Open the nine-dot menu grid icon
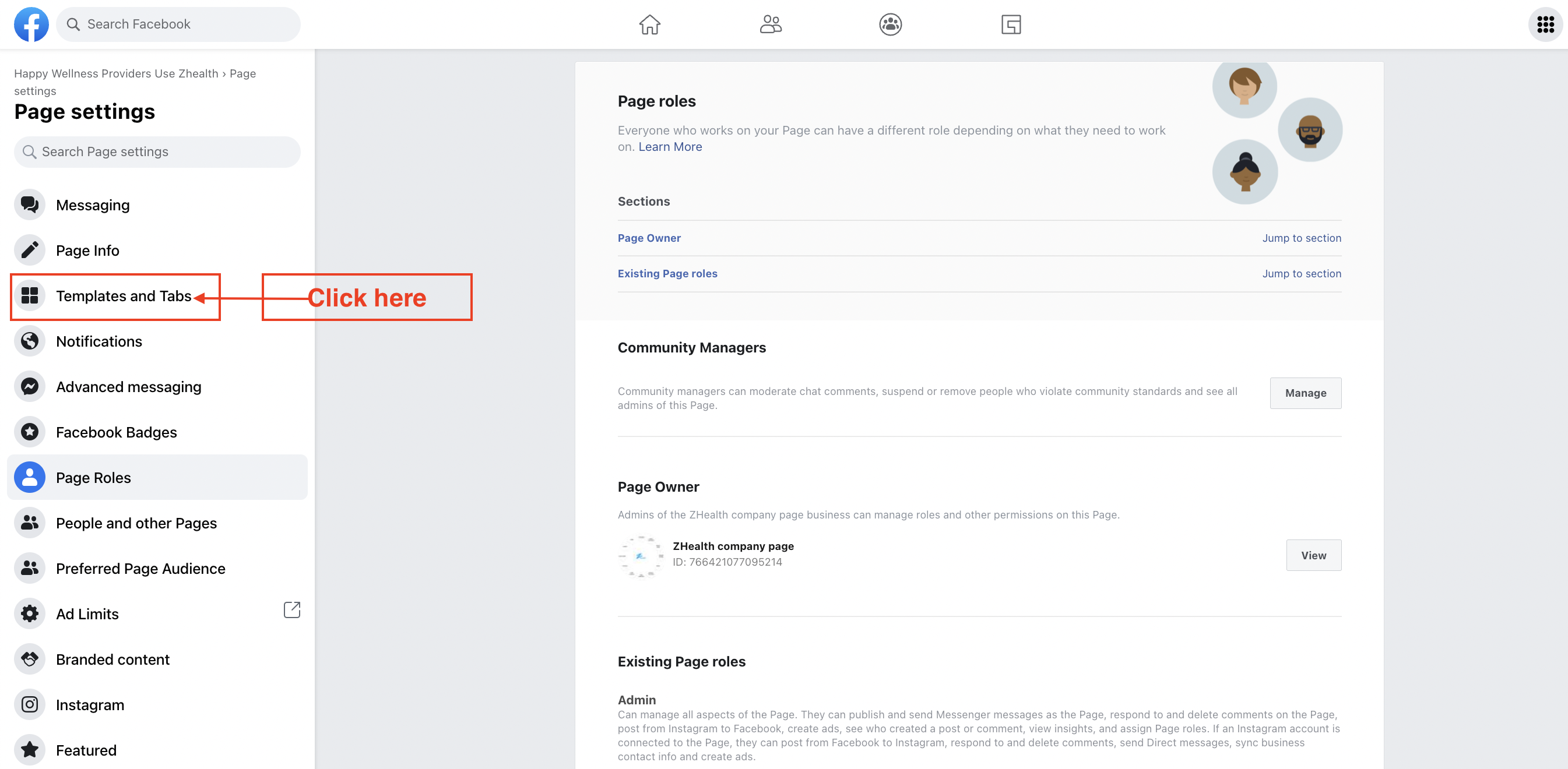This screenshot has width=1568, height=769. [x=1545, y=24]
